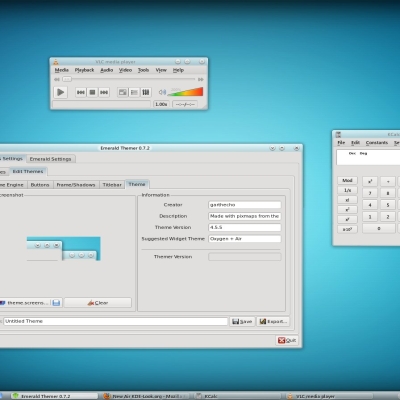Click the VLC seek bar handle
Screen dimensions: 400x400
(x=67, y=79)
